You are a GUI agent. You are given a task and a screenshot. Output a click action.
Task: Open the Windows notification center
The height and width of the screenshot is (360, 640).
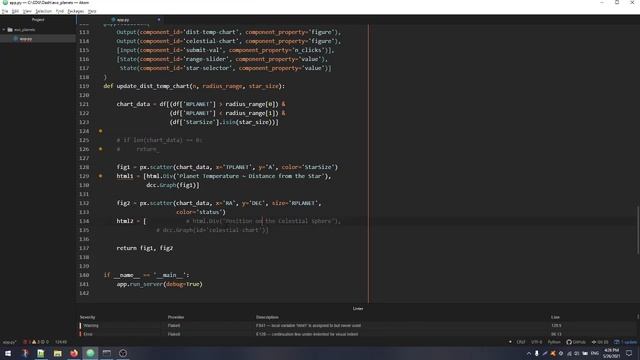pyautogui.click(x=629, y=353)
